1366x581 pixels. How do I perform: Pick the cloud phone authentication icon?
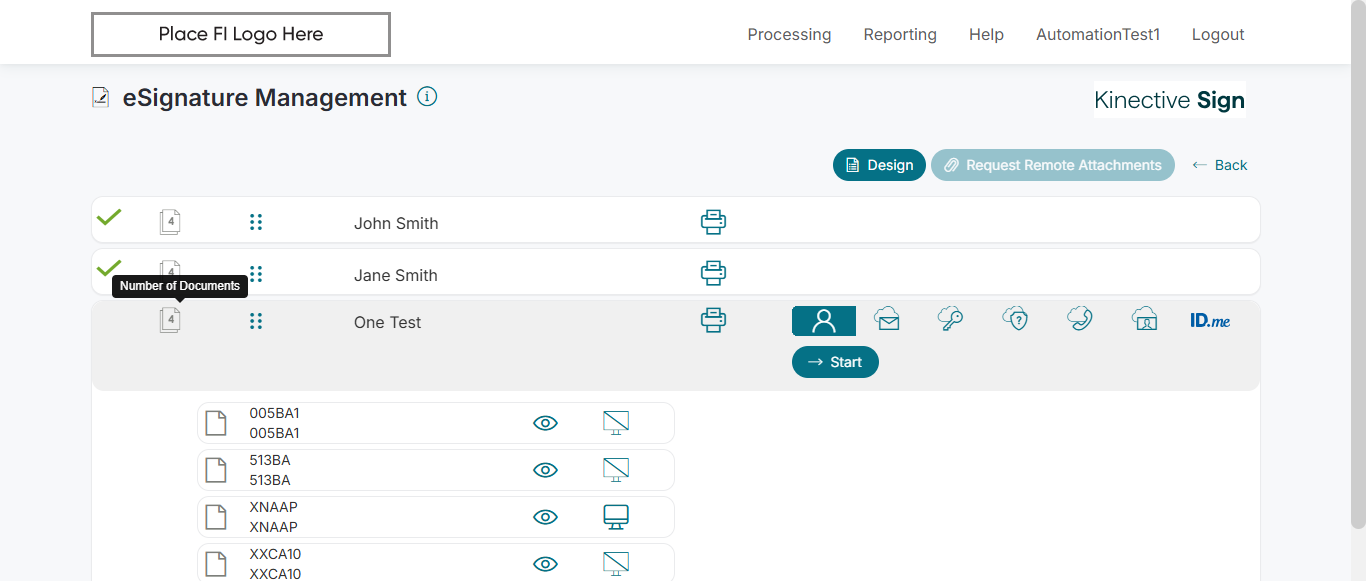pyautogui.click(x=1080, y=320)
